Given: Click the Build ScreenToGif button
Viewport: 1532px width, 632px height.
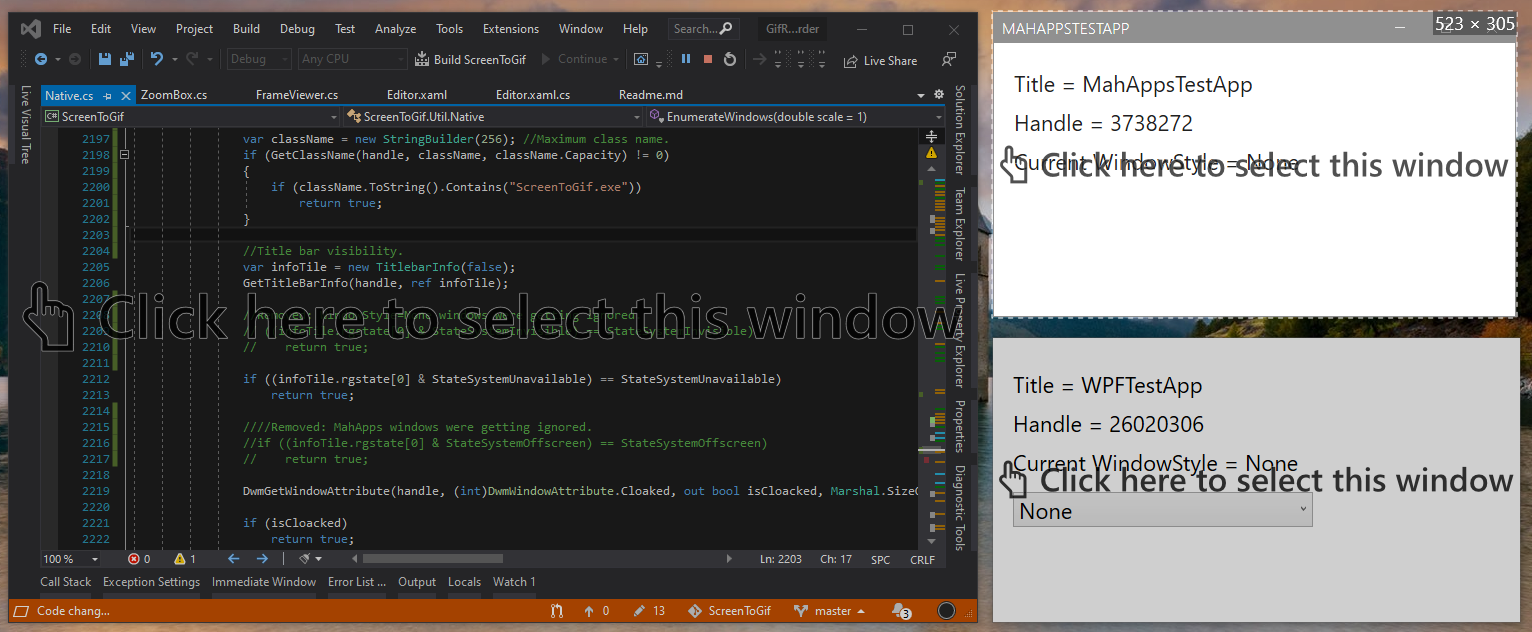Looking at the screenshot, I should [x=470, y=60].
